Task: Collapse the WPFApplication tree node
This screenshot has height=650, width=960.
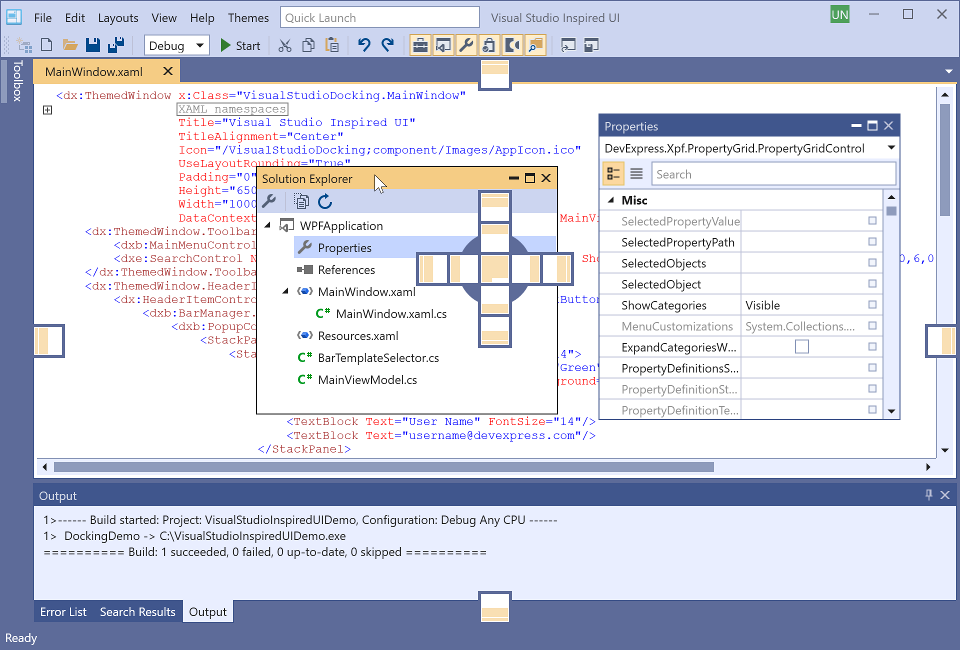Action: [x=268, y=226]
